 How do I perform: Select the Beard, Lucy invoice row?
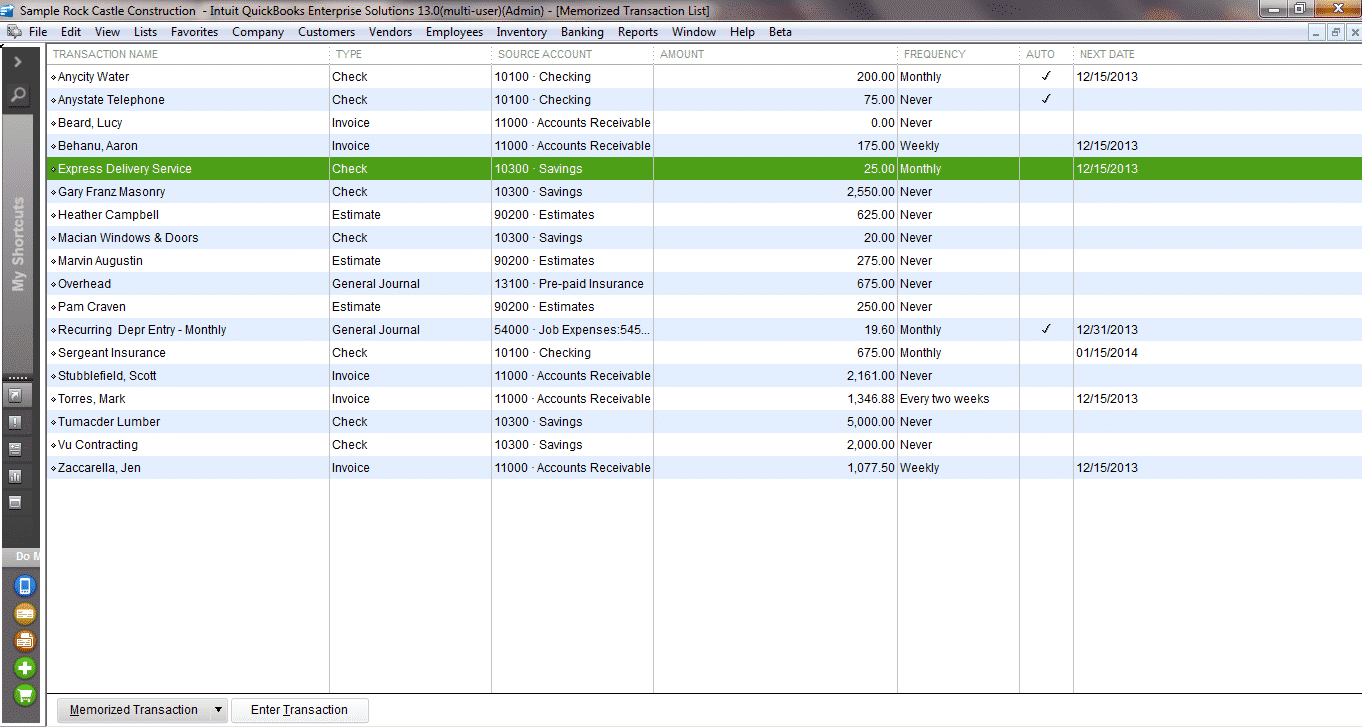[704, 123]
